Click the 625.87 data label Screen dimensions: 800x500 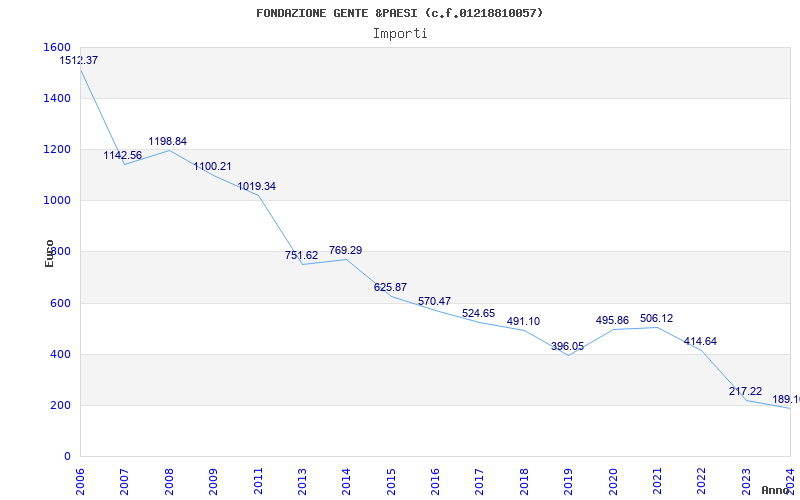[x=390, y=288]
